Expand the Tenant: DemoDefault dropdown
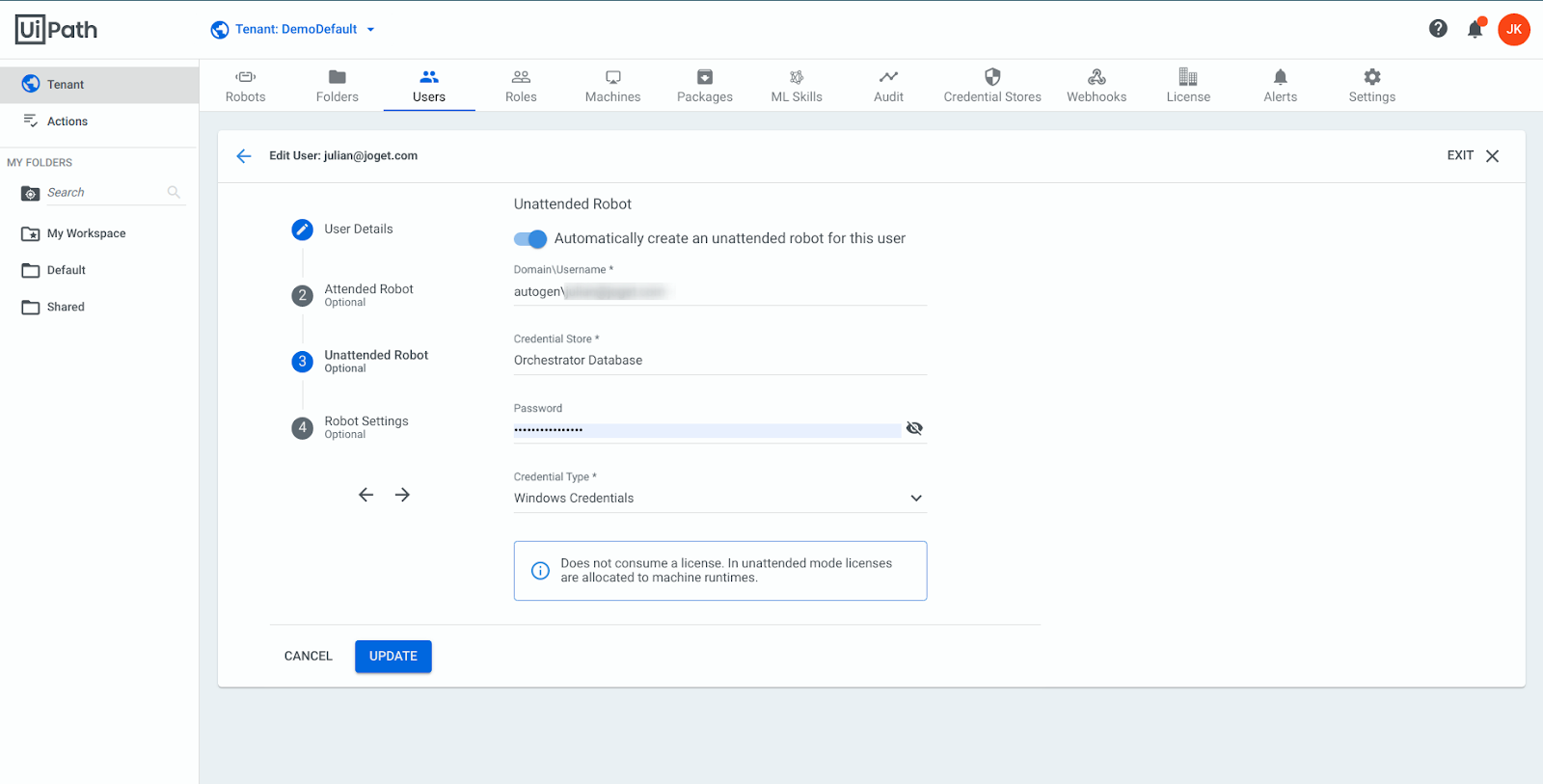 pyautogui.click(x=293, y=29)
